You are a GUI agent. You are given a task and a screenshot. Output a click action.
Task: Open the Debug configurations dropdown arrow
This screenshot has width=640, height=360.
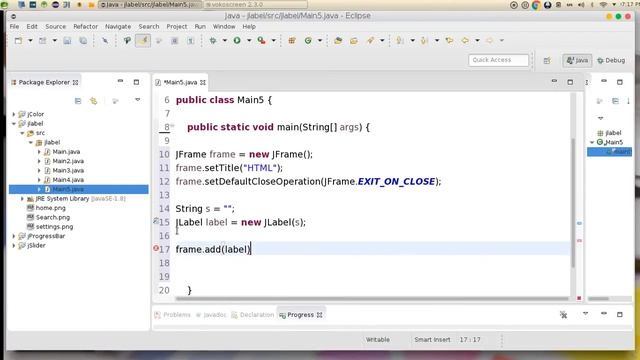(x=224, y=40)
